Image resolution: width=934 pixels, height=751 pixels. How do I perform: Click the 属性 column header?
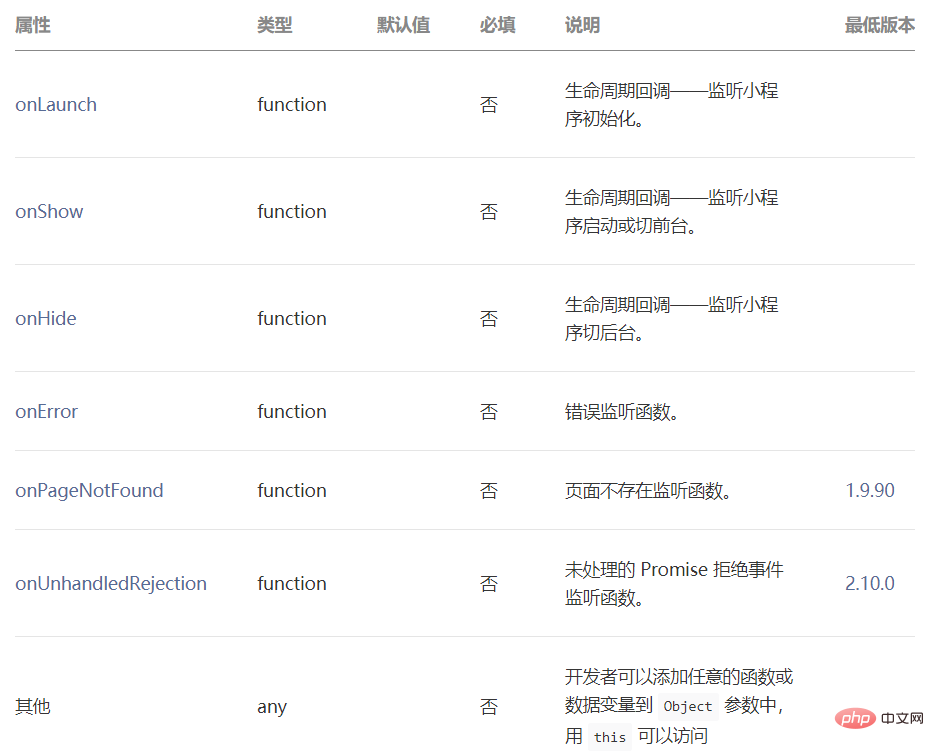coord(32,25)
